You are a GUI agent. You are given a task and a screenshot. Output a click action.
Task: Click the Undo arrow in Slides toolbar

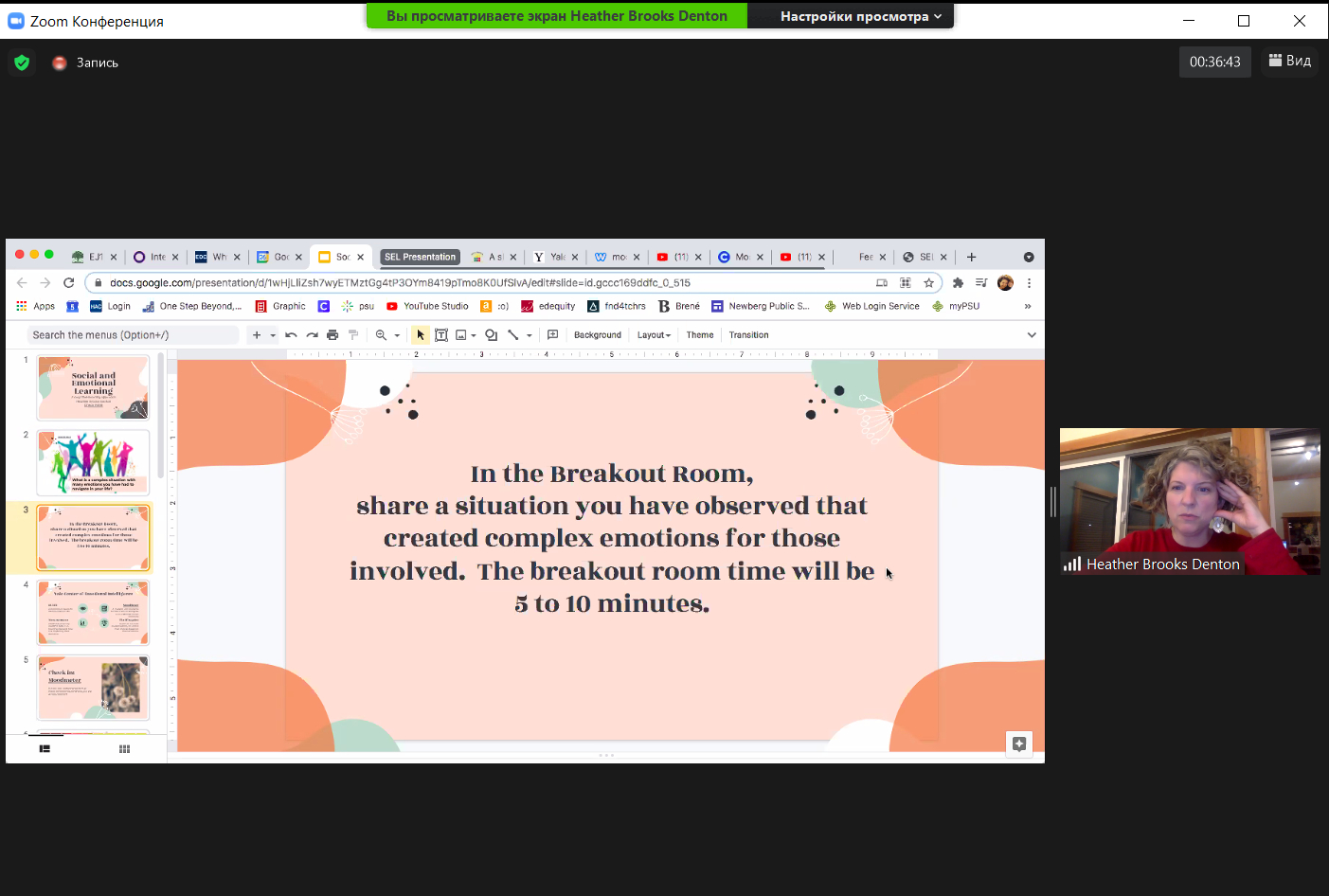291,335
